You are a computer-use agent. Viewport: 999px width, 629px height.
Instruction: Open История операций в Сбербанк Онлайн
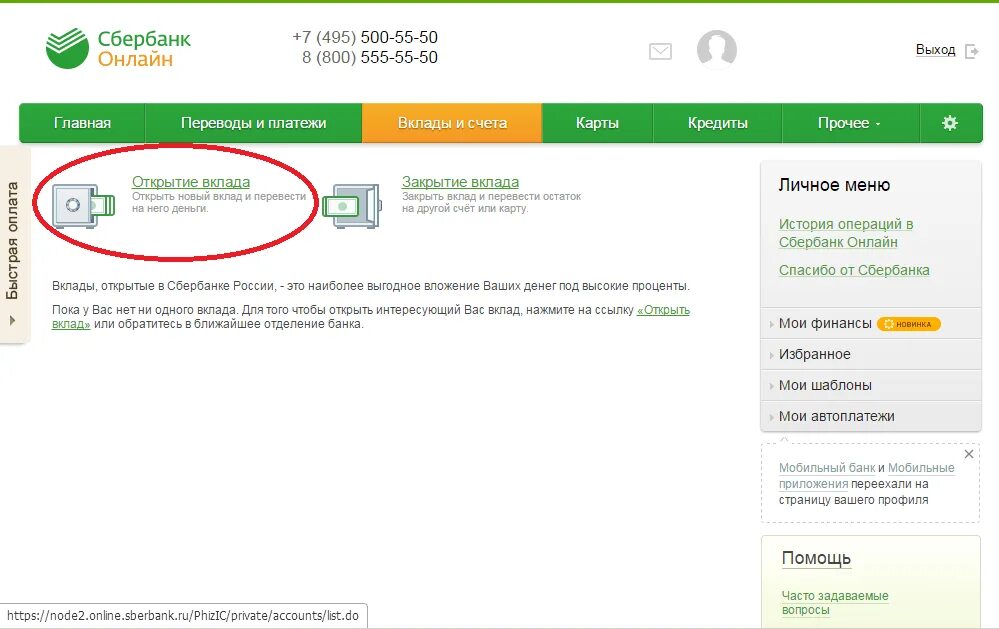pos(846,233)
